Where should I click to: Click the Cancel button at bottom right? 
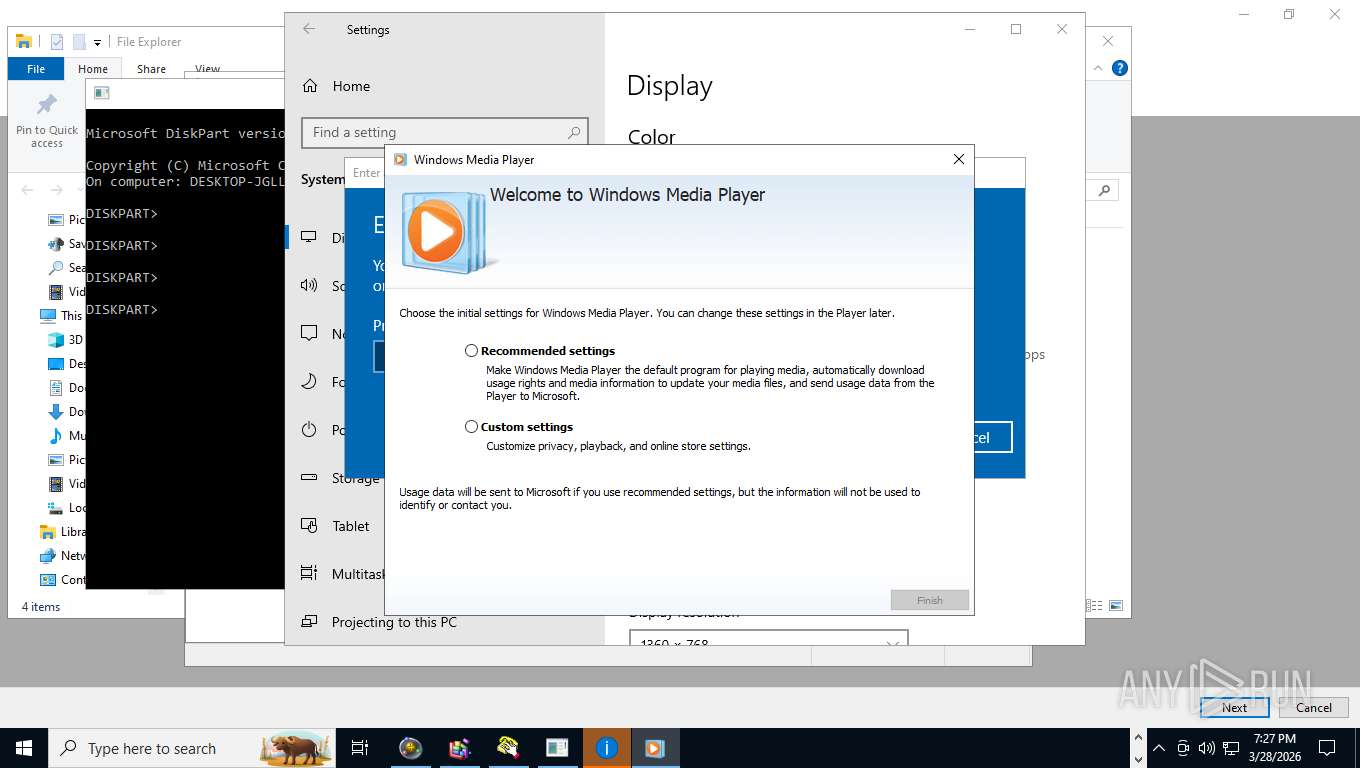(x=1314, y=707)
